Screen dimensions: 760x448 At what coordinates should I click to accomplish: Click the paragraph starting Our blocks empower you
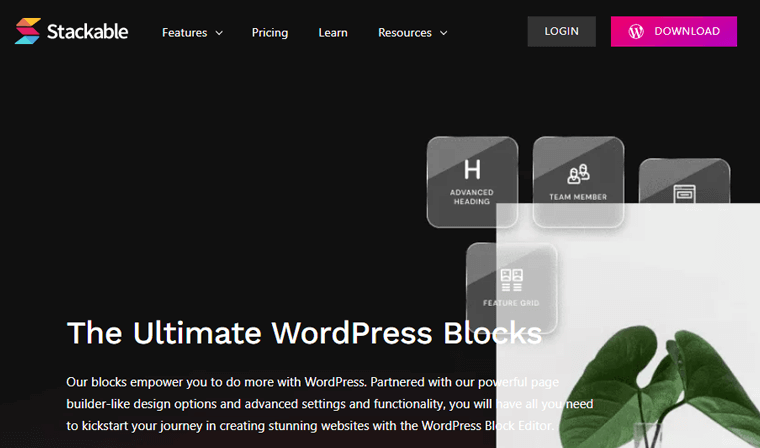330,404
